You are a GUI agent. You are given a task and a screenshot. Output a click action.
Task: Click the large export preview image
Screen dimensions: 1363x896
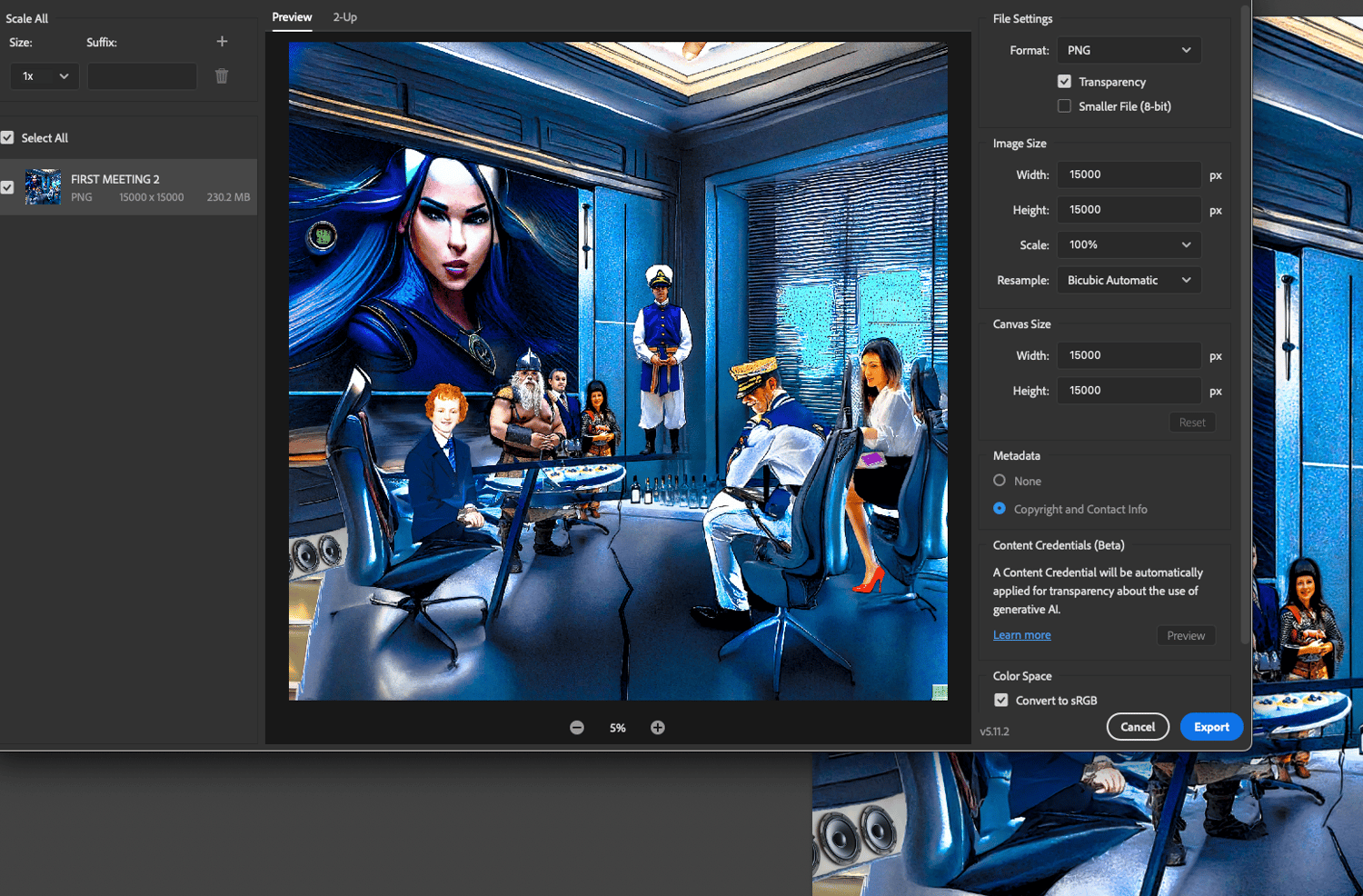(618, 371)
